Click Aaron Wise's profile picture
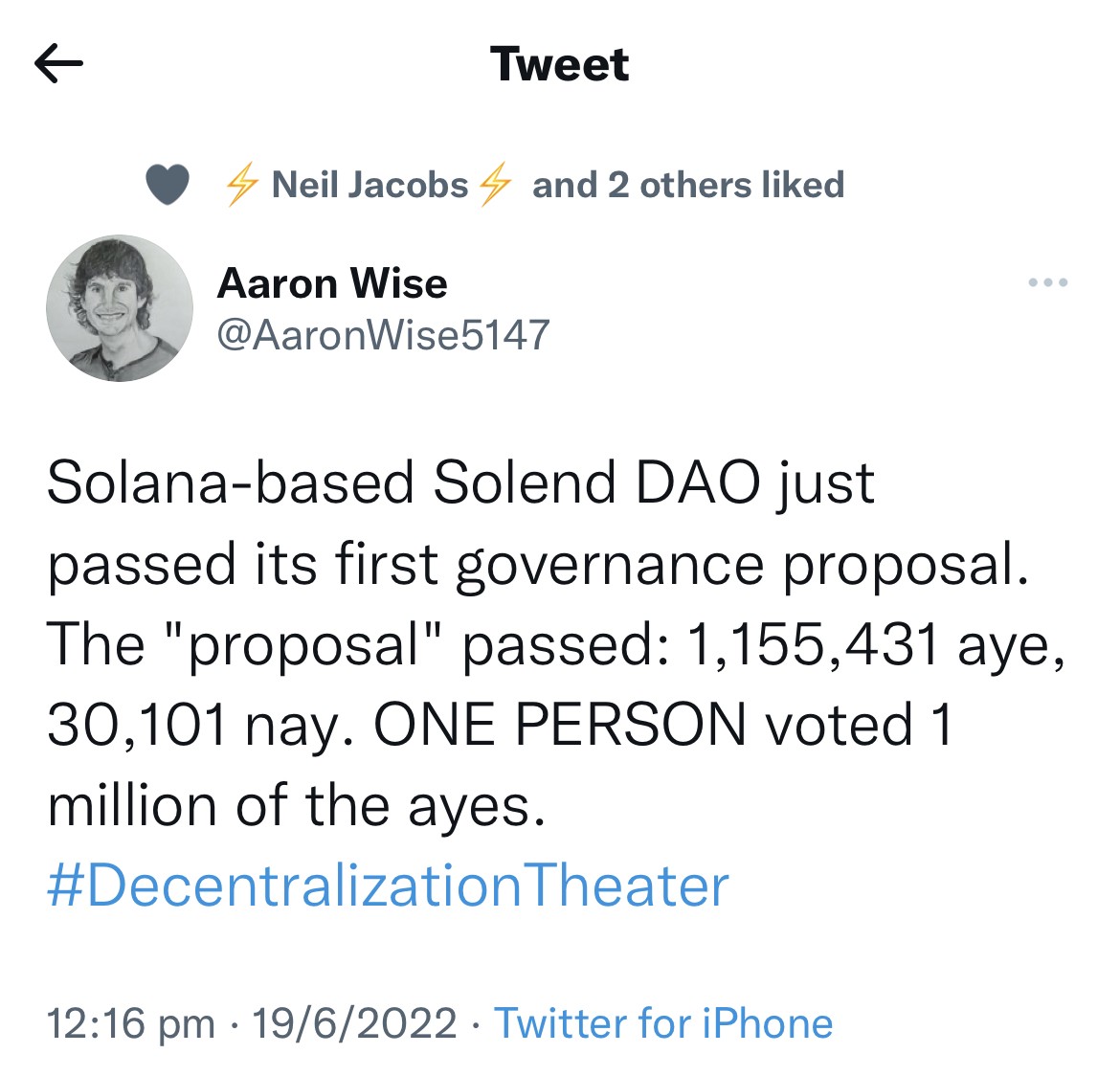The width and height of the screenshot is (1120, 1076). pos(120,309)
